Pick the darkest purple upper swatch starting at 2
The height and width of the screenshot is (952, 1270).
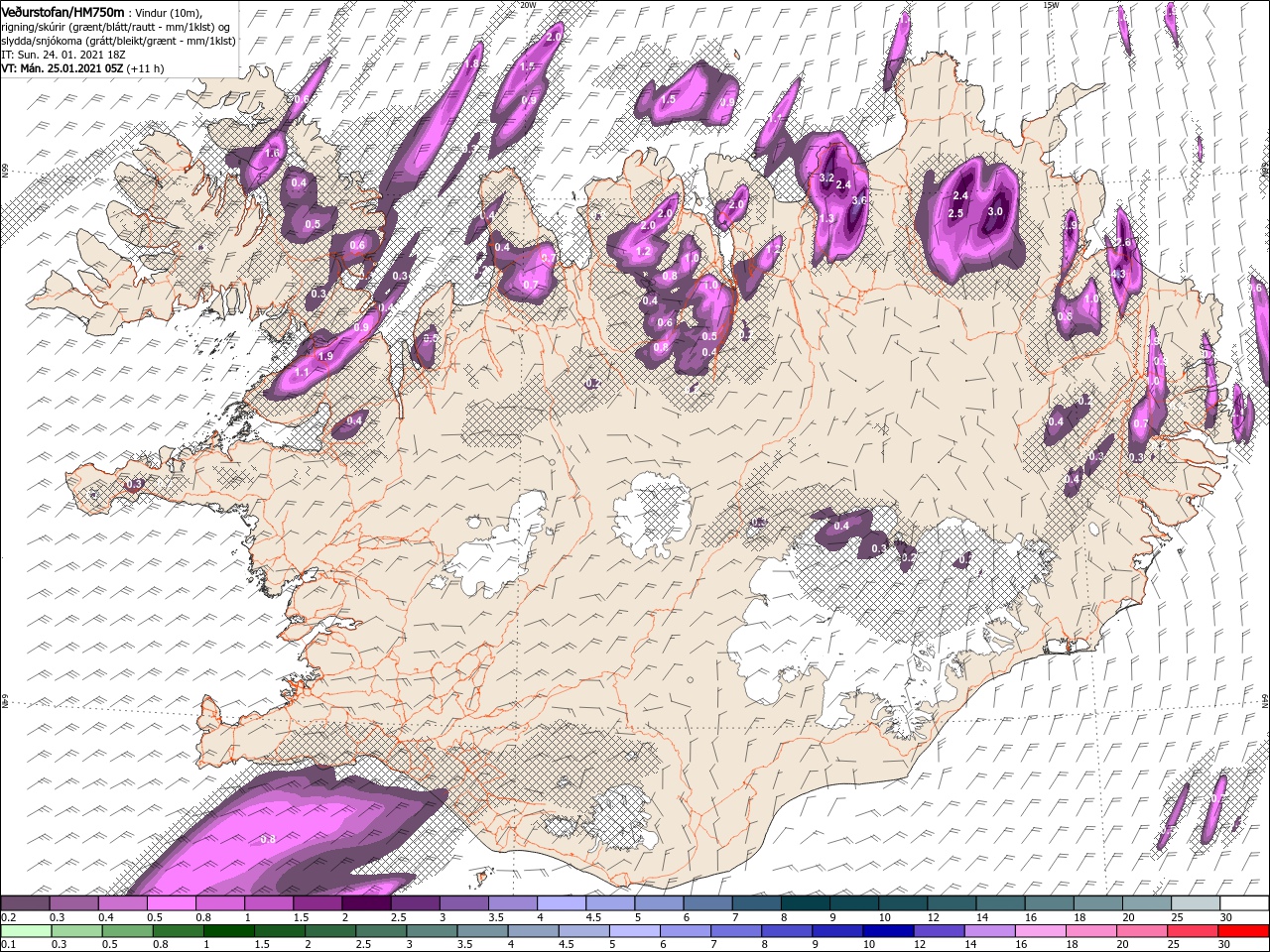click(x=366, y=903)
